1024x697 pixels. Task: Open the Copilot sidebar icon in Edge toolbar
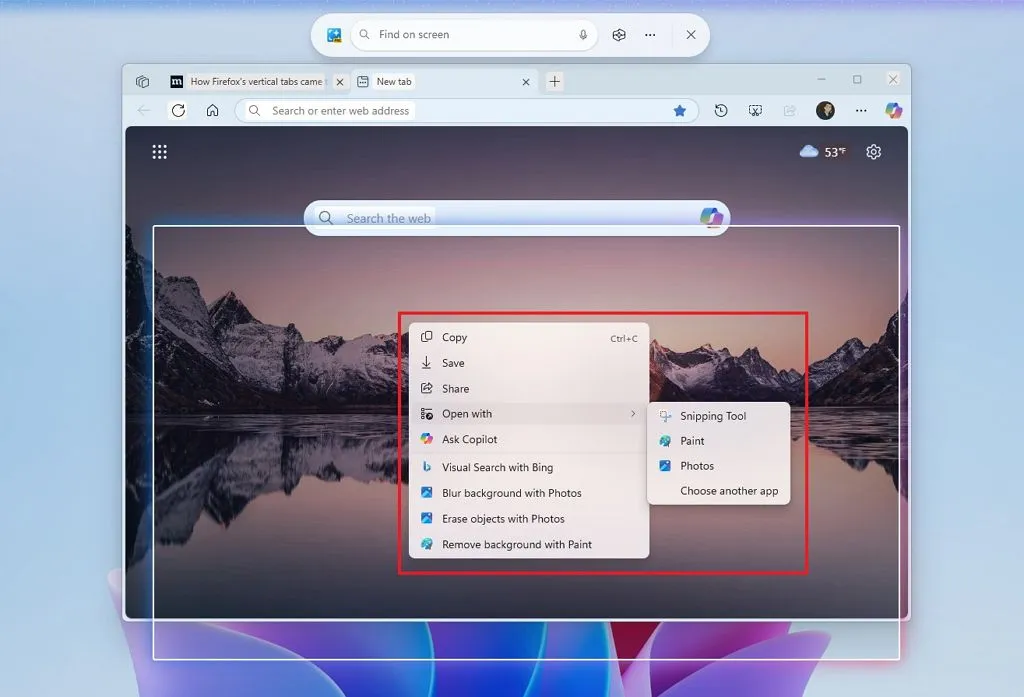(x=893, y=111)
